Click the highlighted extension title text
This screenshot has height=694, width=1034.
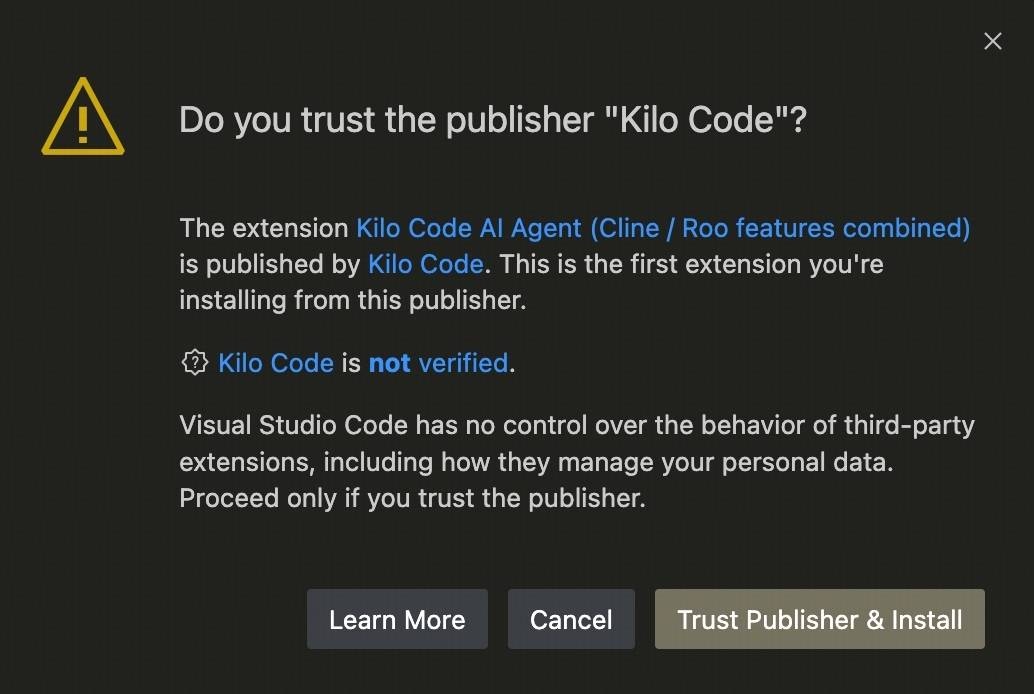click(x=663, y=228)
